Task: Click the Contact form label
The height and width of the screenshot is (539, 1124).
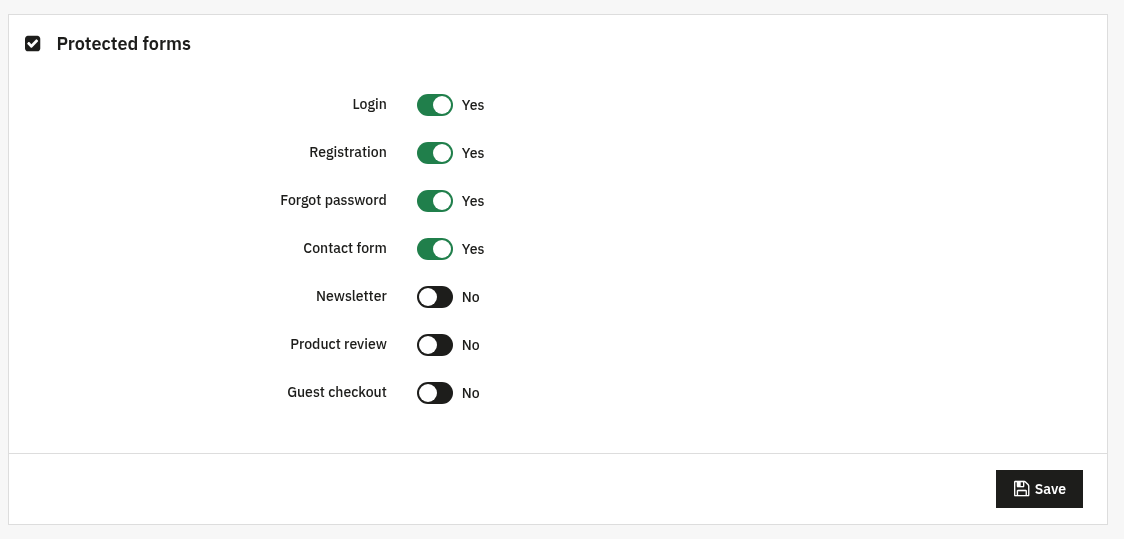Action: tap(345, 248)
